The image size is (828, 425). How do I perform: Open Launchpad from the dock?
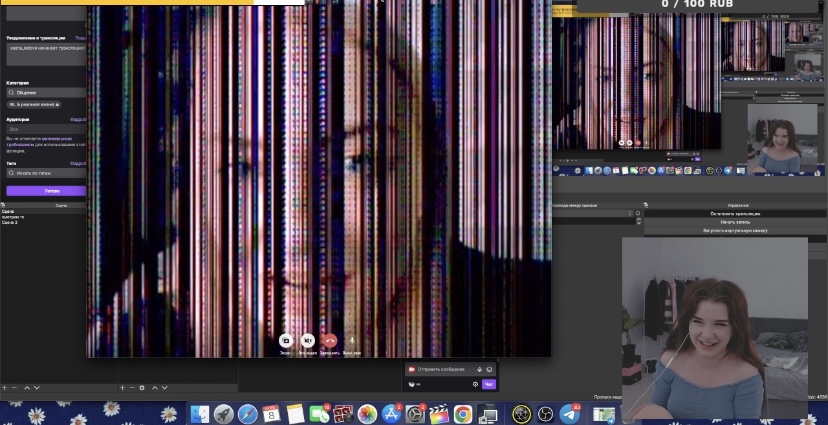pos(223,414)
